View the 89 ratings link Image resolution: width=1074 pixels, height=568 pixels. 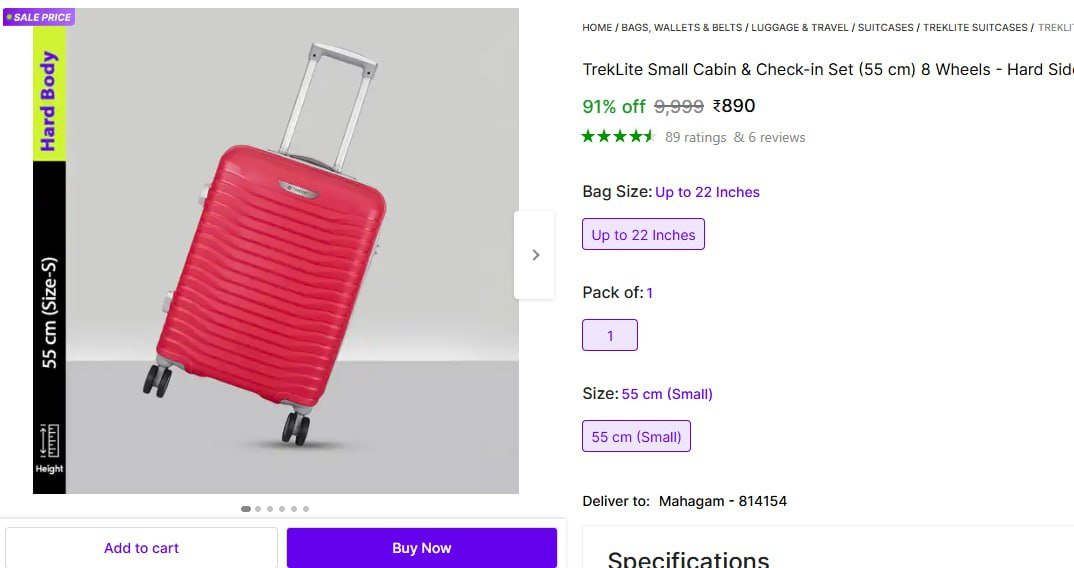point(696,137)
